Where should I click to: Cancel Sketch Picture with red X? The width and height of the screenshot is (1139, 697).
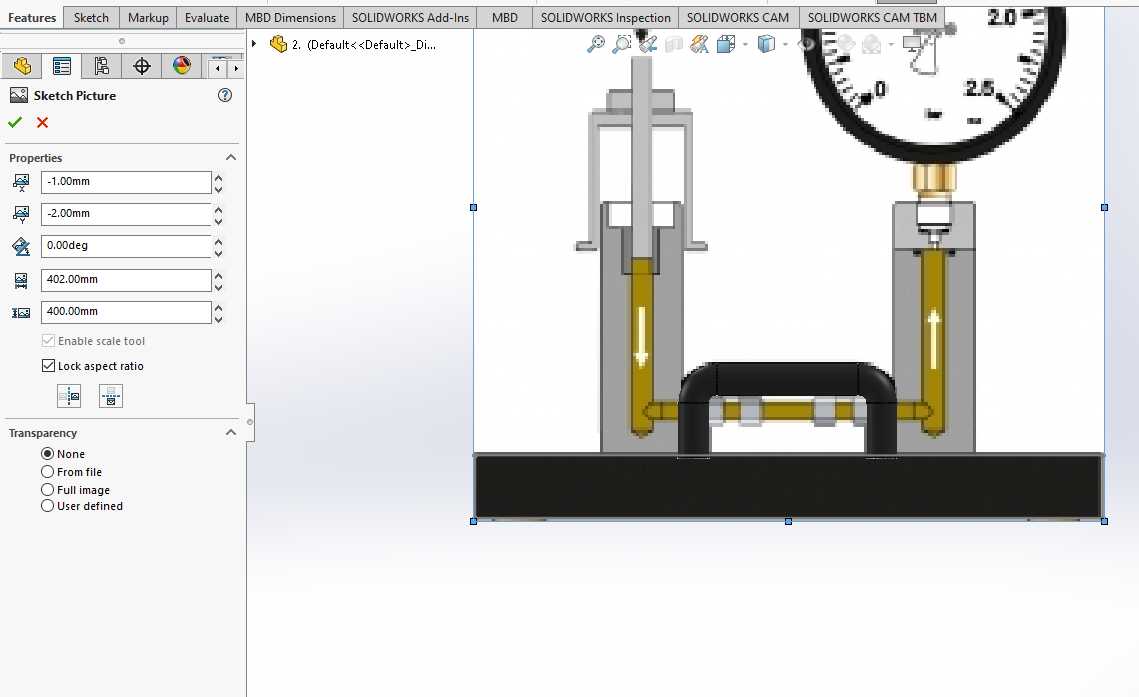[42, 123]
